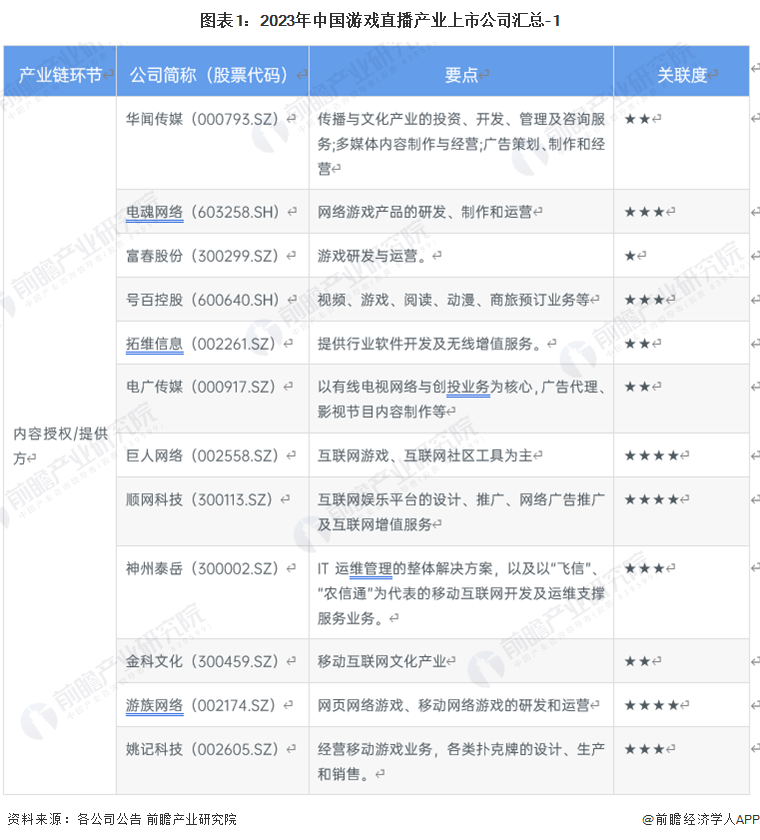Select the 内容授权/提供方 cell

pos(60,445)
